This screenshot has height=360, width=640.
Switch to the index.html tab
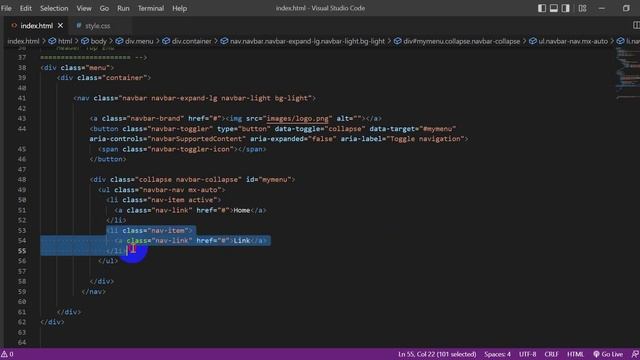(36, 25)
